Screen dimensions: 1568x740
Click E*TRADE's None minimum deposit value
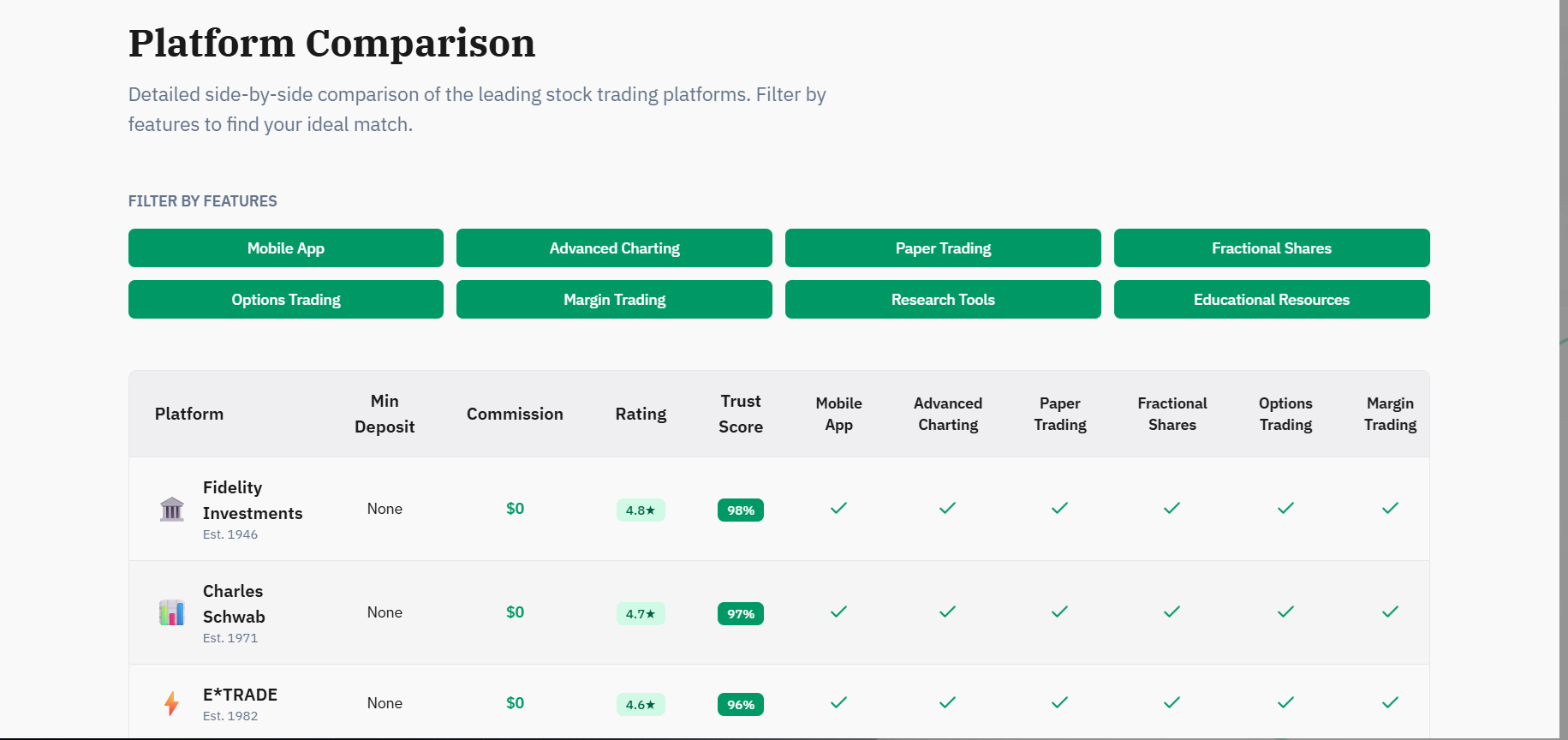tap(385, 703)
